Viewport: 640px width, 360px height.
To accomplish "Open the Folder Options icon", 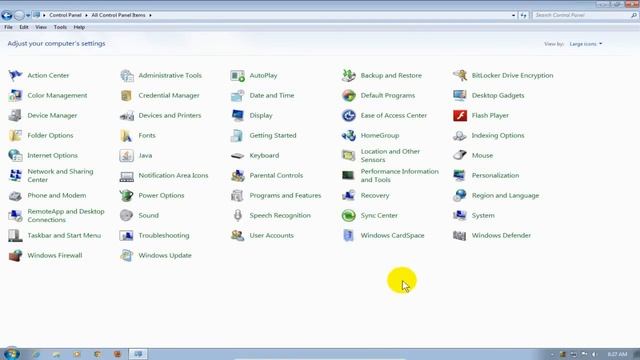I will [x=15, y=136].
